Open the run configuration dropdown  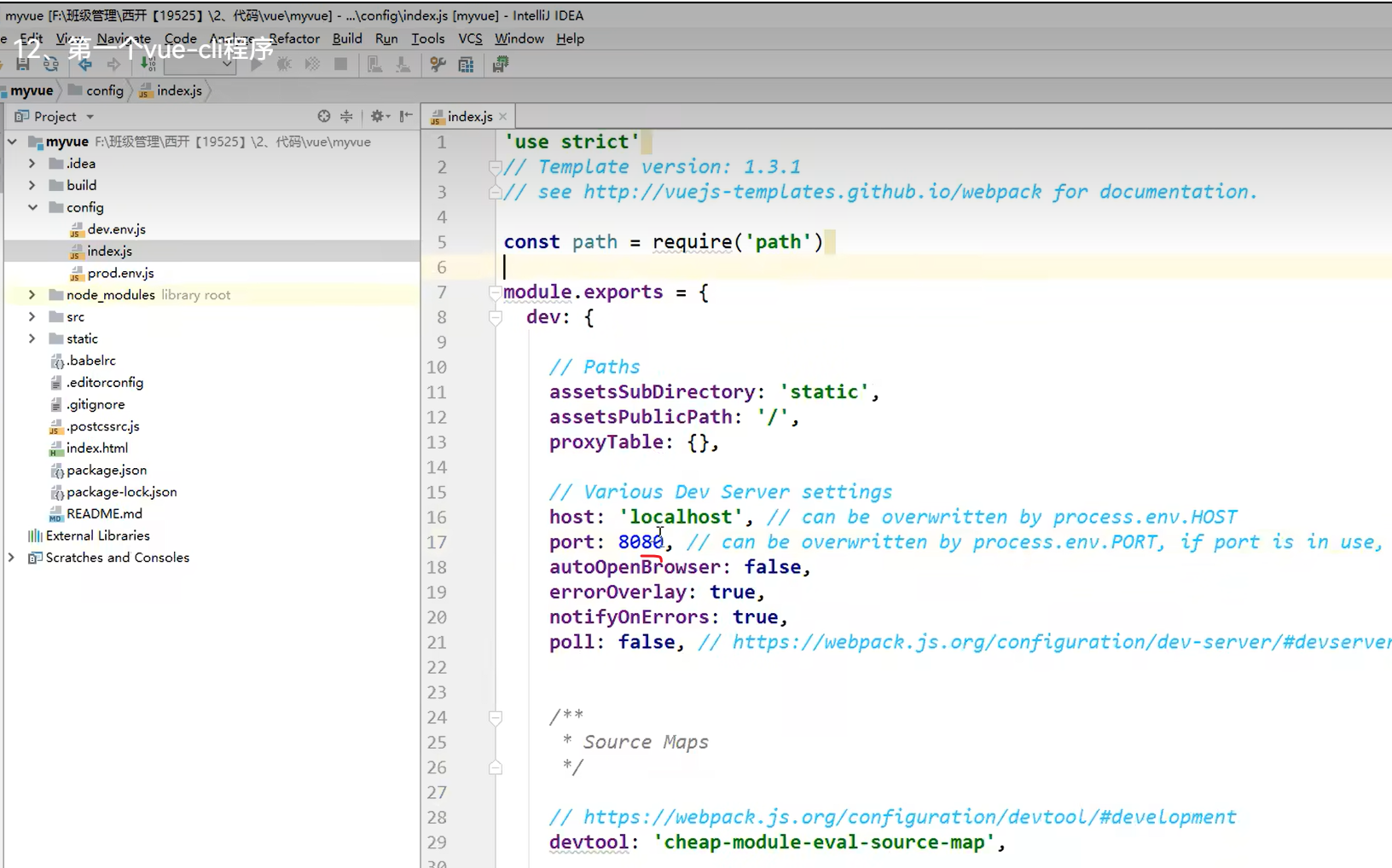[x=200, y=64]
